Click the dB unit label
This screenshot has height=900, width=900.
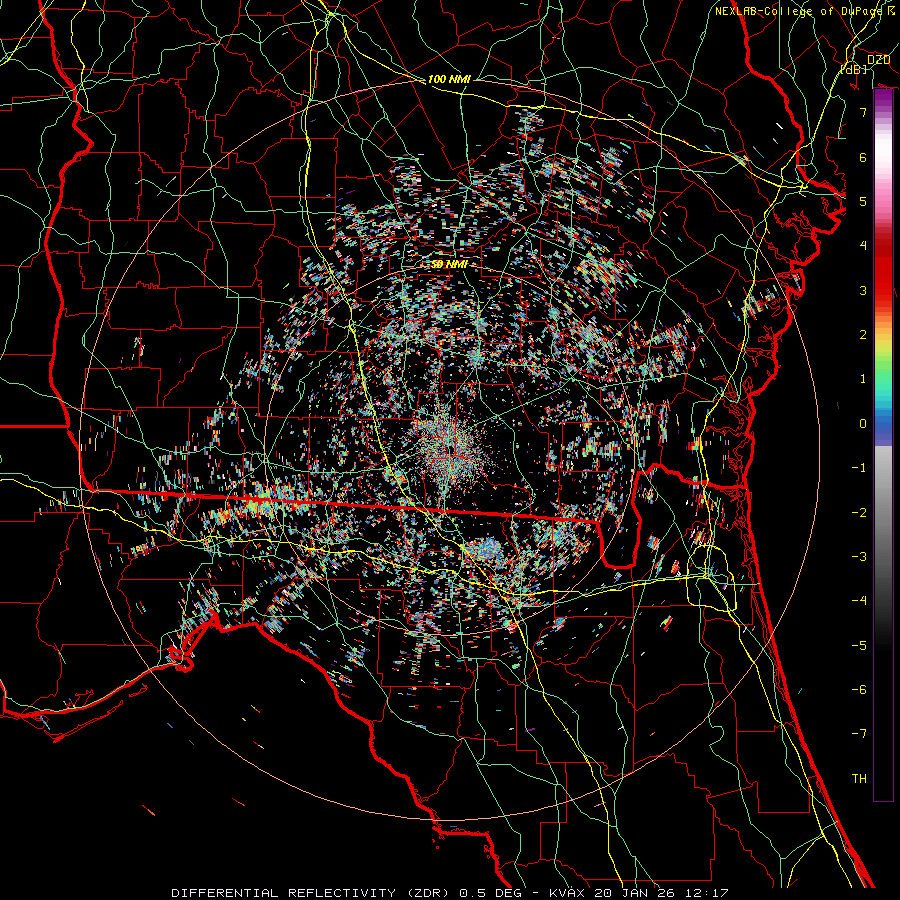coord(854,69)
